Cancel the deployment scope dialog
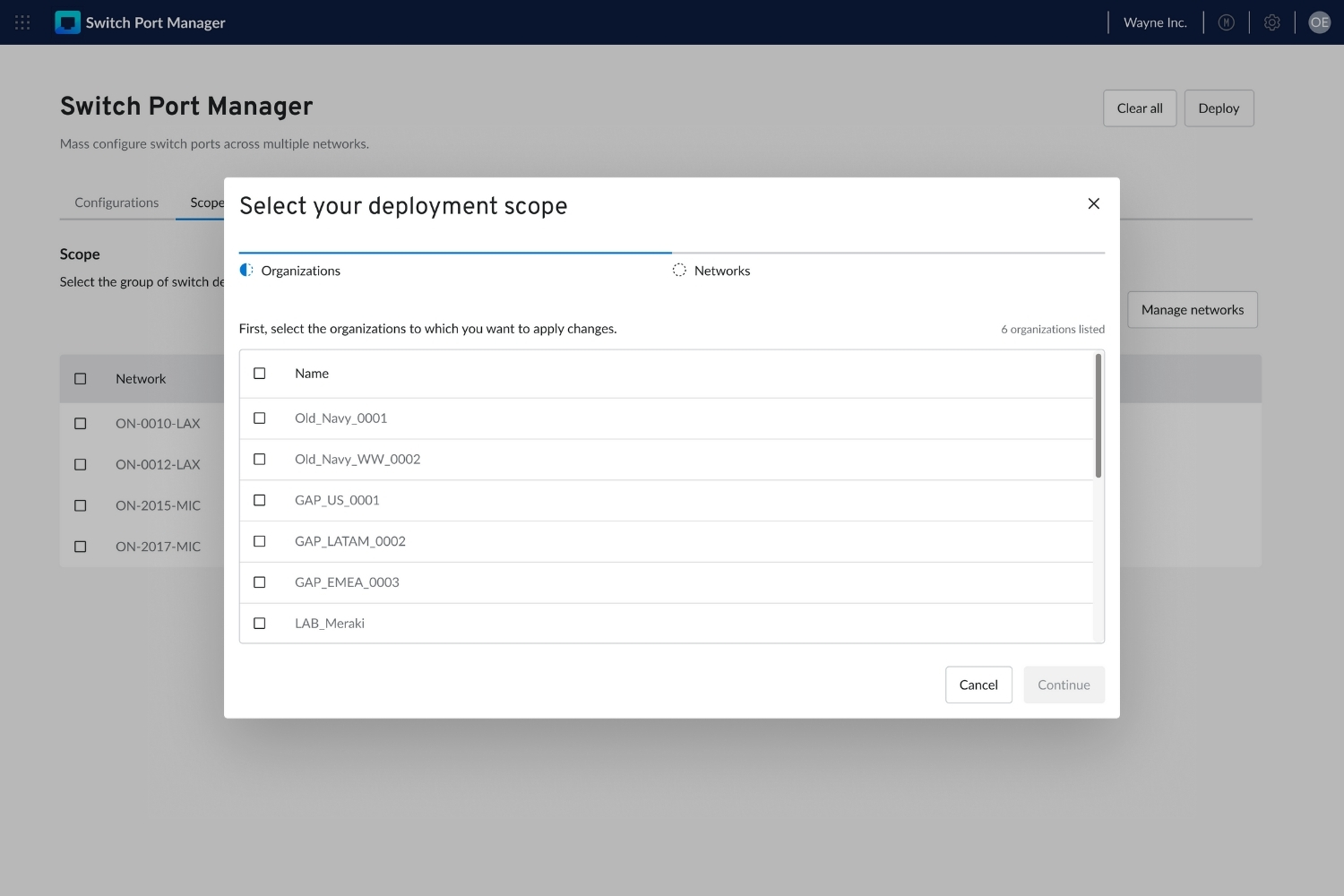 [978, 685]
